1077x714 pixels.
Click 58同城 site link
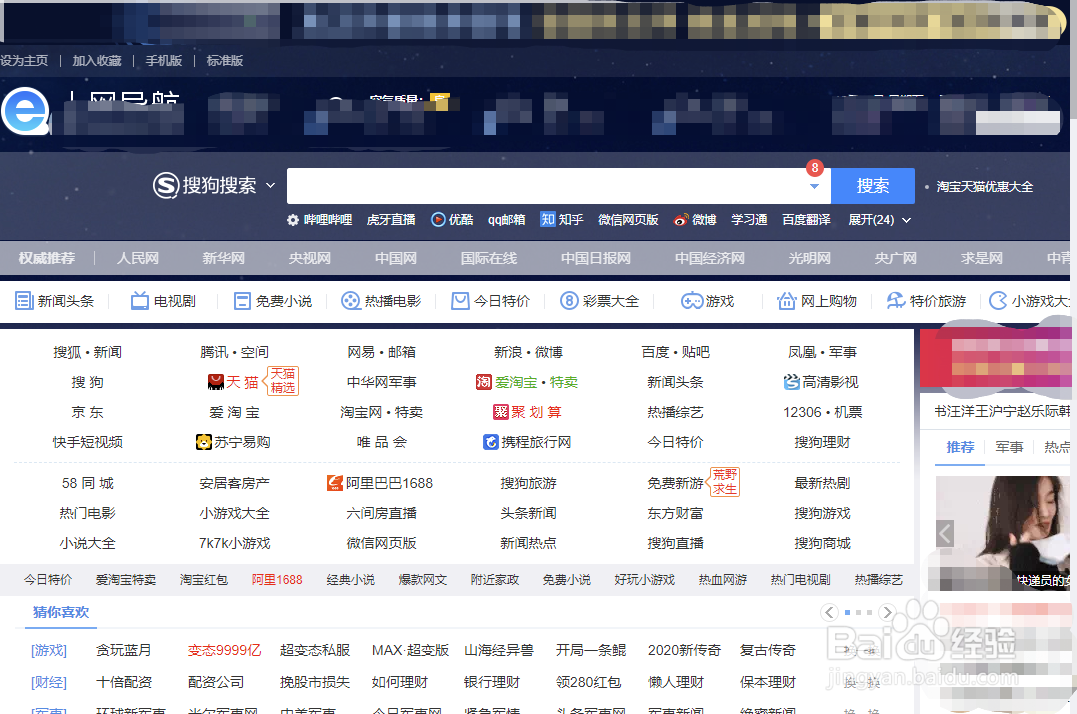pyautogui.click(x=87, y=483)
